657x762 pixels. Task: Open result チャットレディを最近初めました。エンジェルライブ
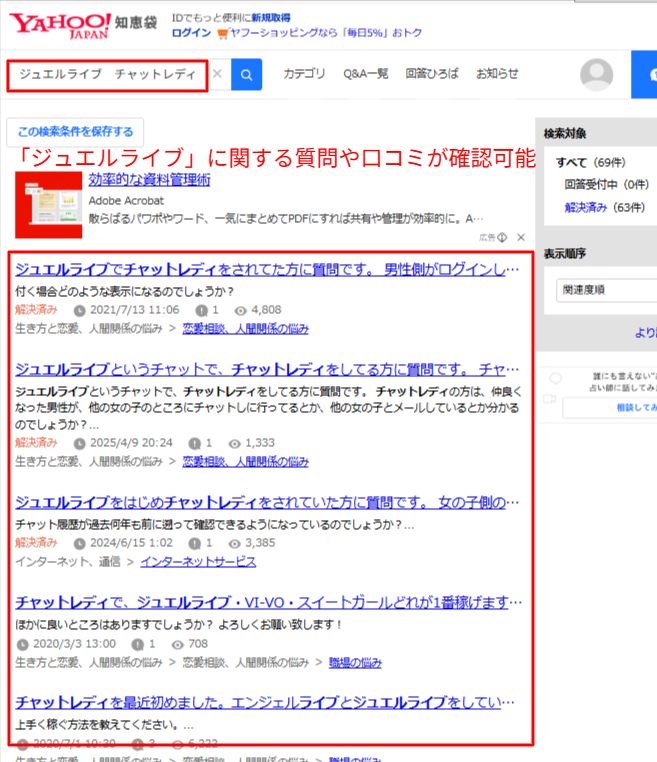click(265, 702)
